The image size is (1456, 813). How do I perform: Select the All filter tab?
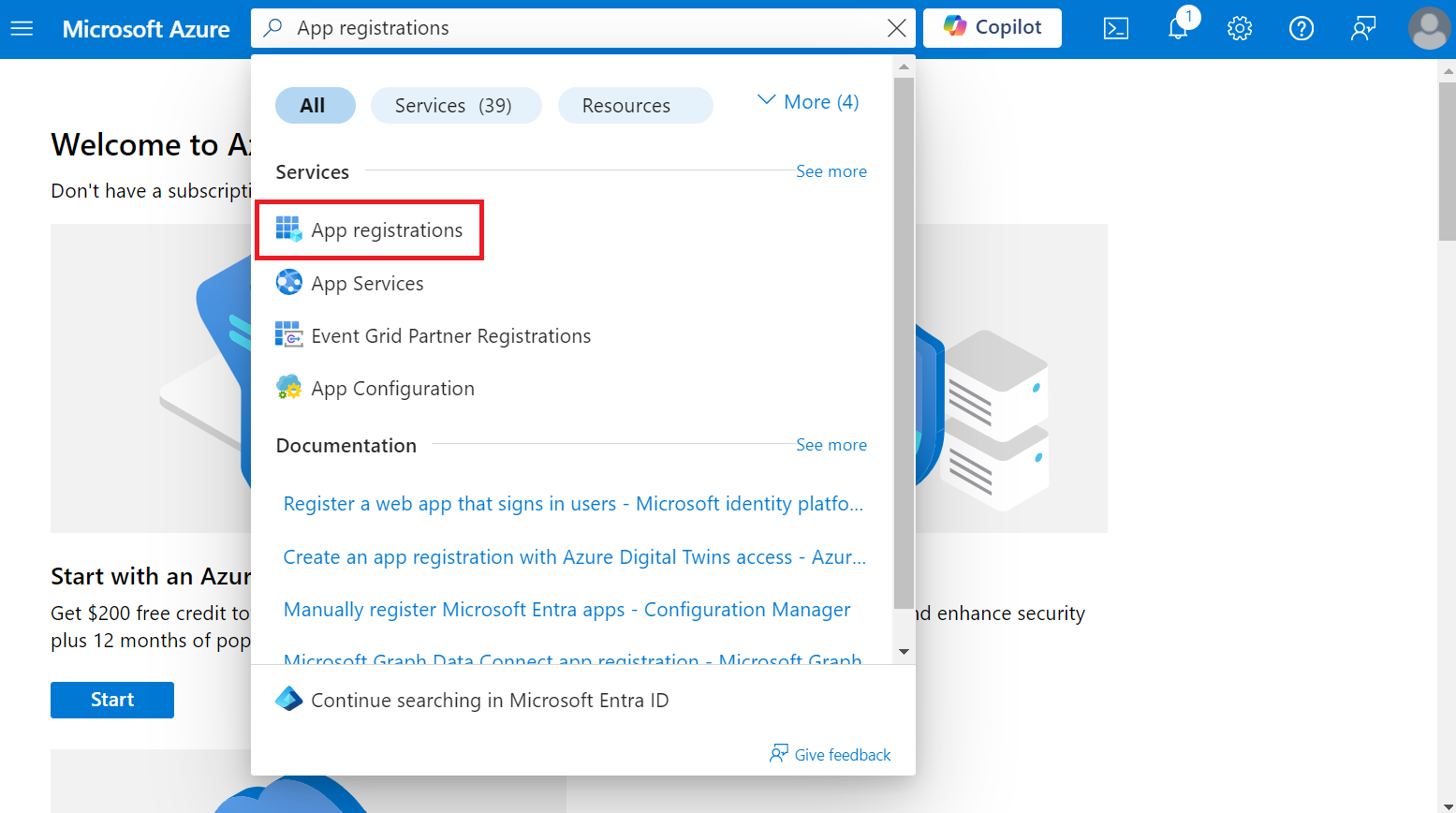(x=315, y=106)
